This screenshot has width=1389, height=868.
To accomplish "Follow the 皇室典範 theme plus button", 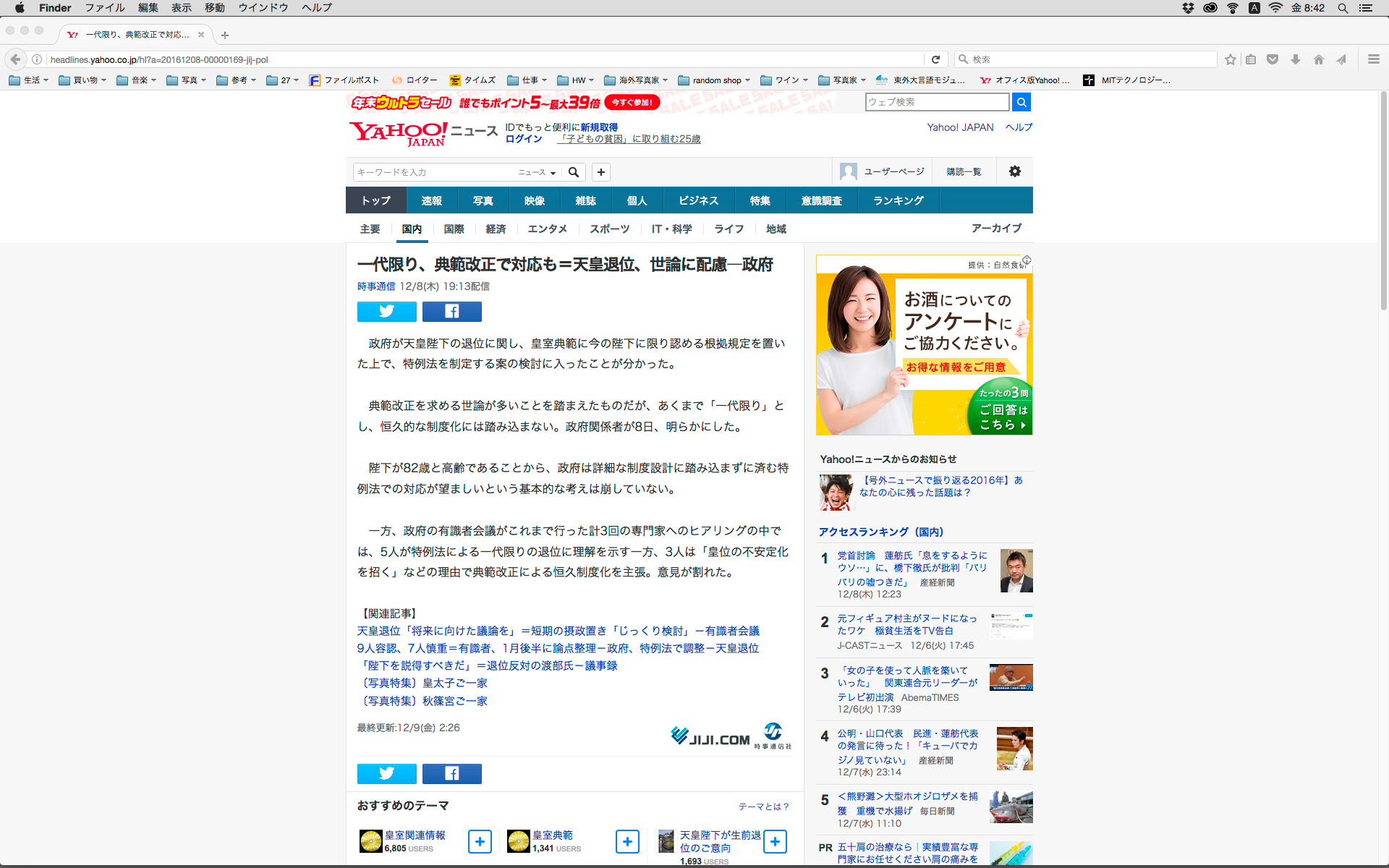I will click(627, 841).
